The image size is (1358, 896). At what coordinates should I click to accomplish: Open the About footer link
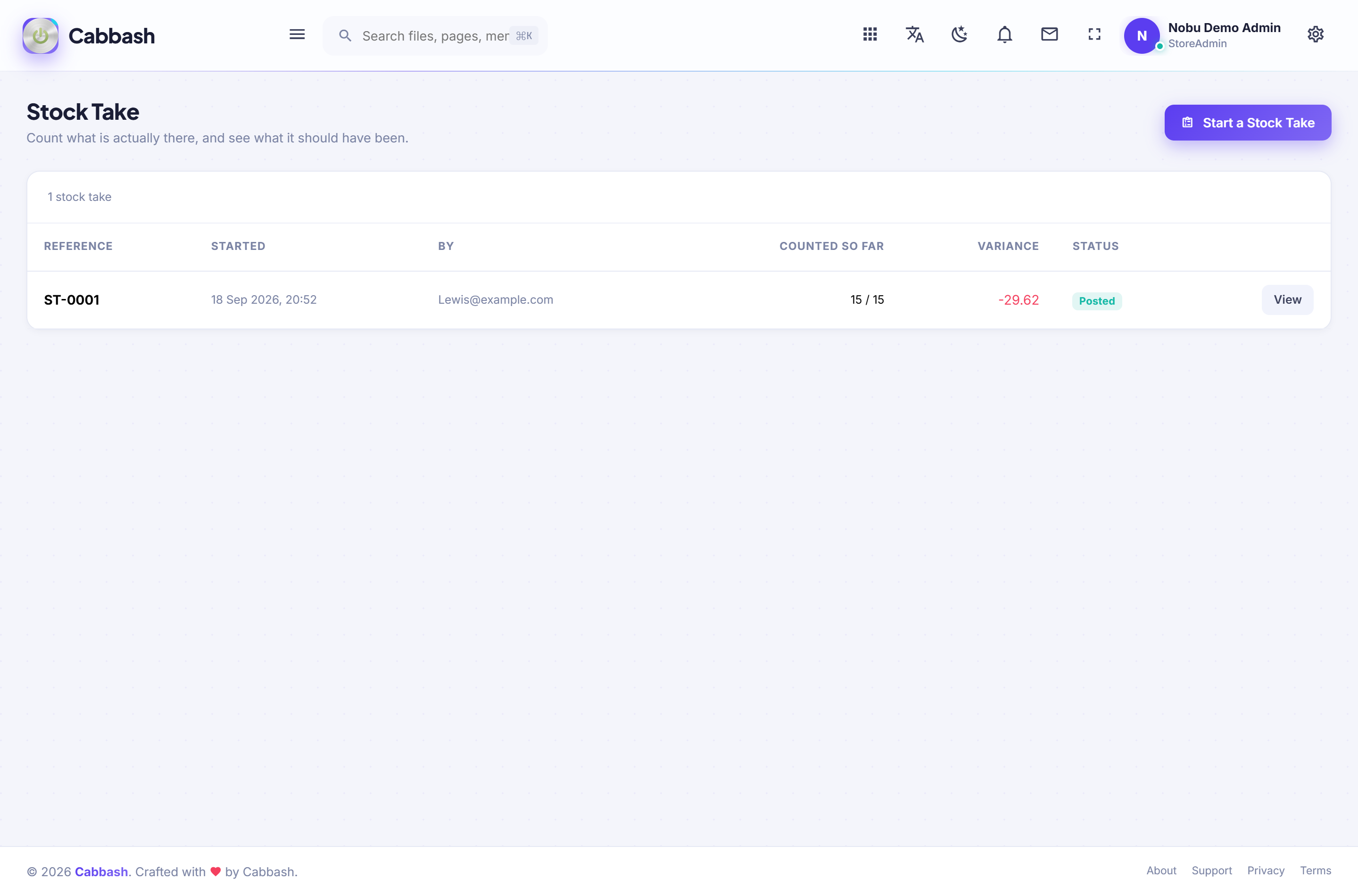1161,871
